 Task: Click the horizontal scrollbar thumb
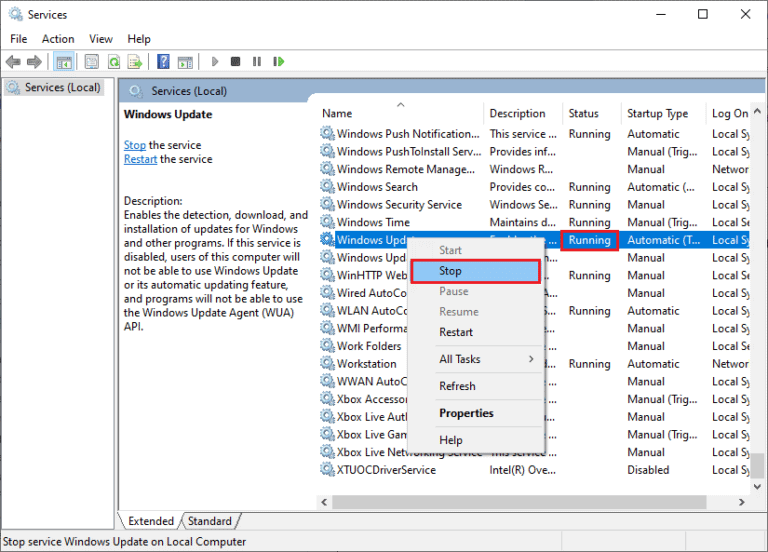pyautogui.click(x=519, y=502)
